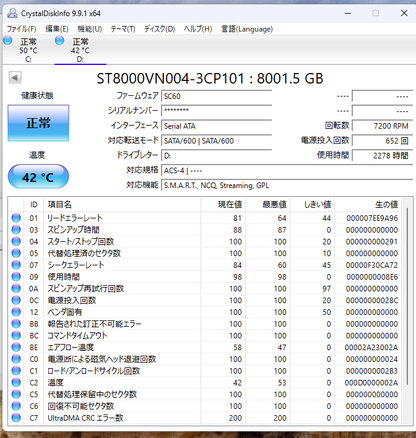Viewport: 416px width, 438px height.
Task: Click the power-on hours 2278 時間 field
Action: (x=382, y=155)
